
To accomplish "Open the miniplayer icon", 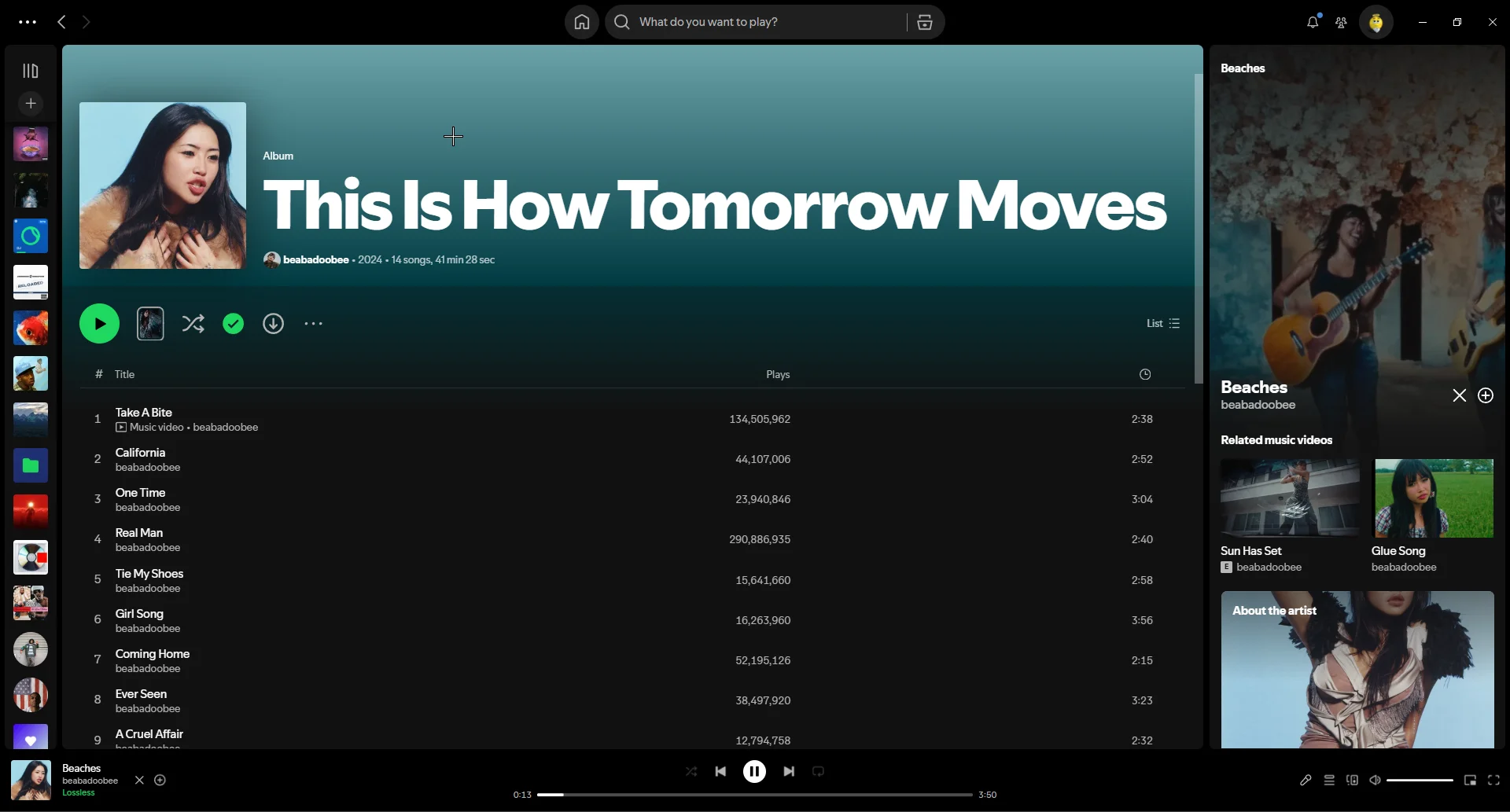I will 1470,780.
